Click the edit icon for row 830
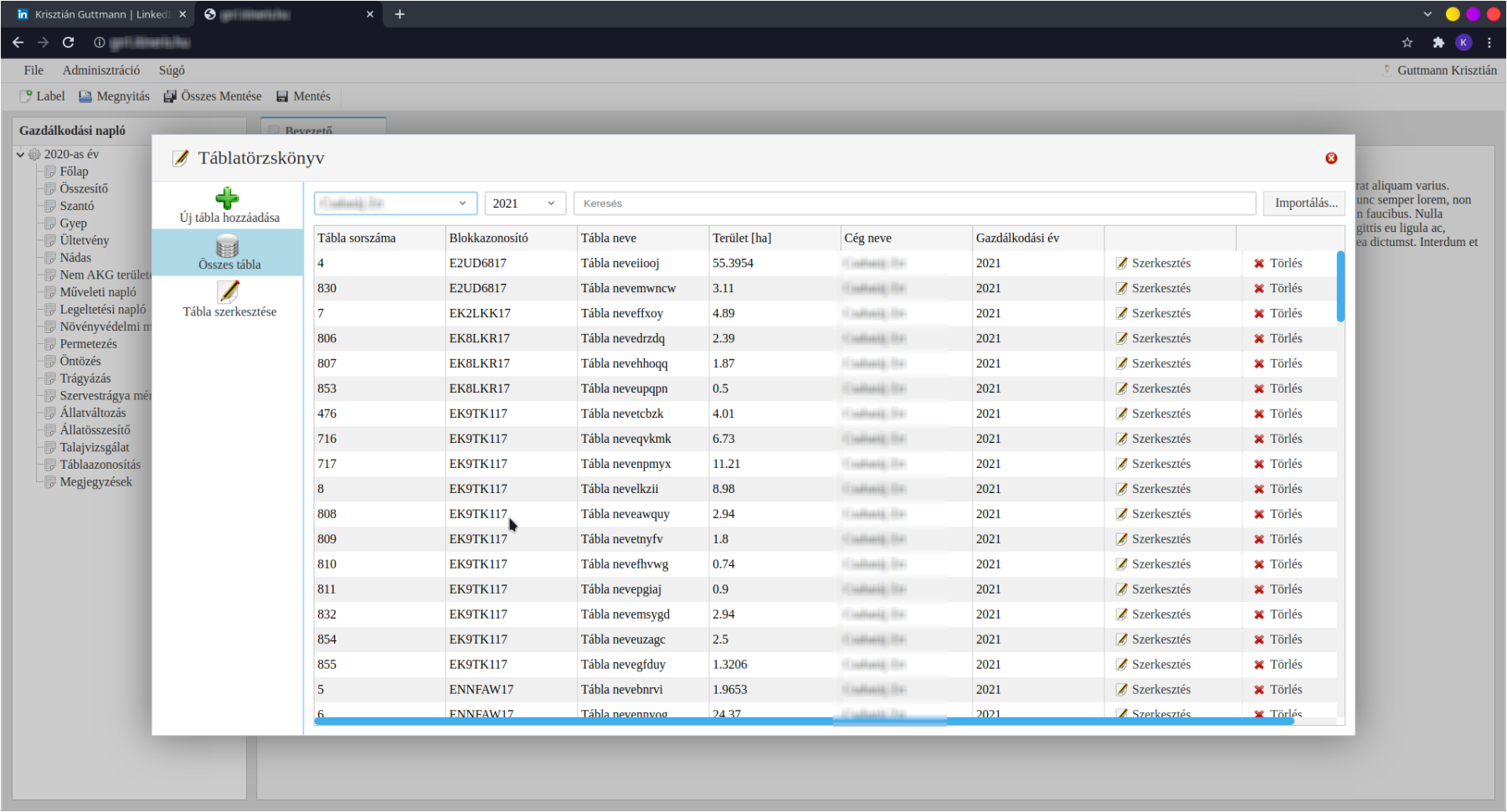The image size is (1507, 812). [x=1122, y=288]
